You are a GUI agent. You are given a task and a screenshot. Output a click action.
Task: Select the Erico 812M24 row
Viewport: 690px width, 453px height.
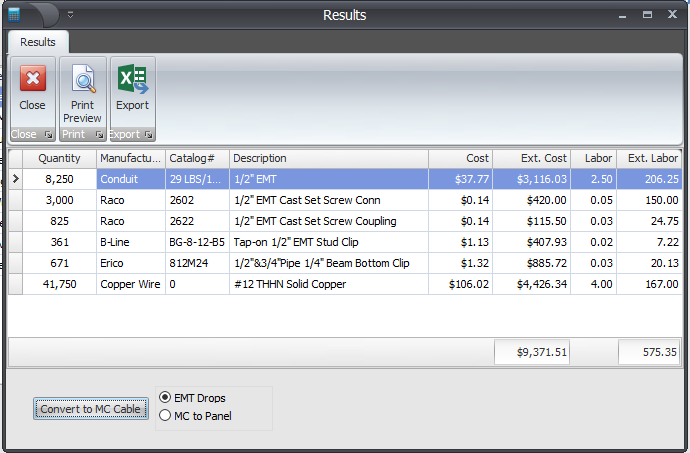pos(300,263)
